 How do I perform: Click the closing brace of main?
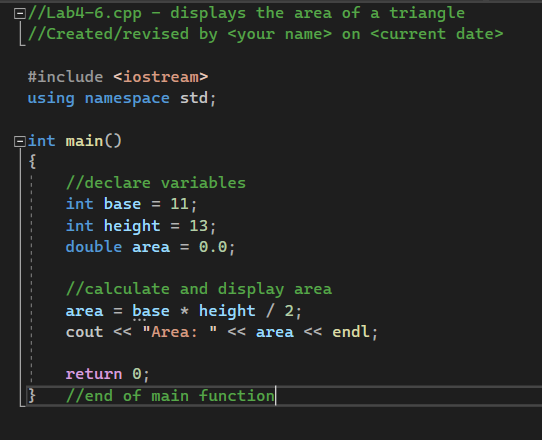tap(32, 396)
